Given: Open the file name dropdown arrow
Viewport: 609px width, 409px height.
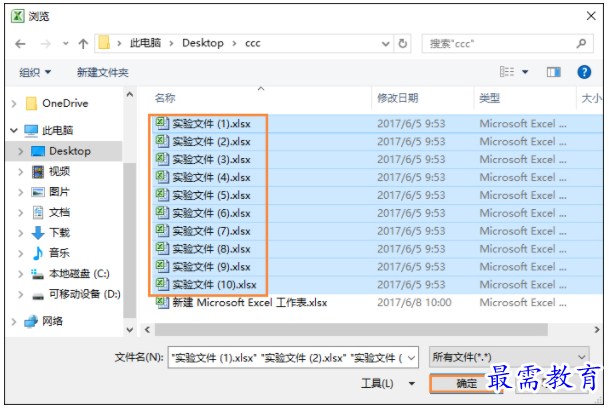Looking at the screenshot, I should coord(411,358).
